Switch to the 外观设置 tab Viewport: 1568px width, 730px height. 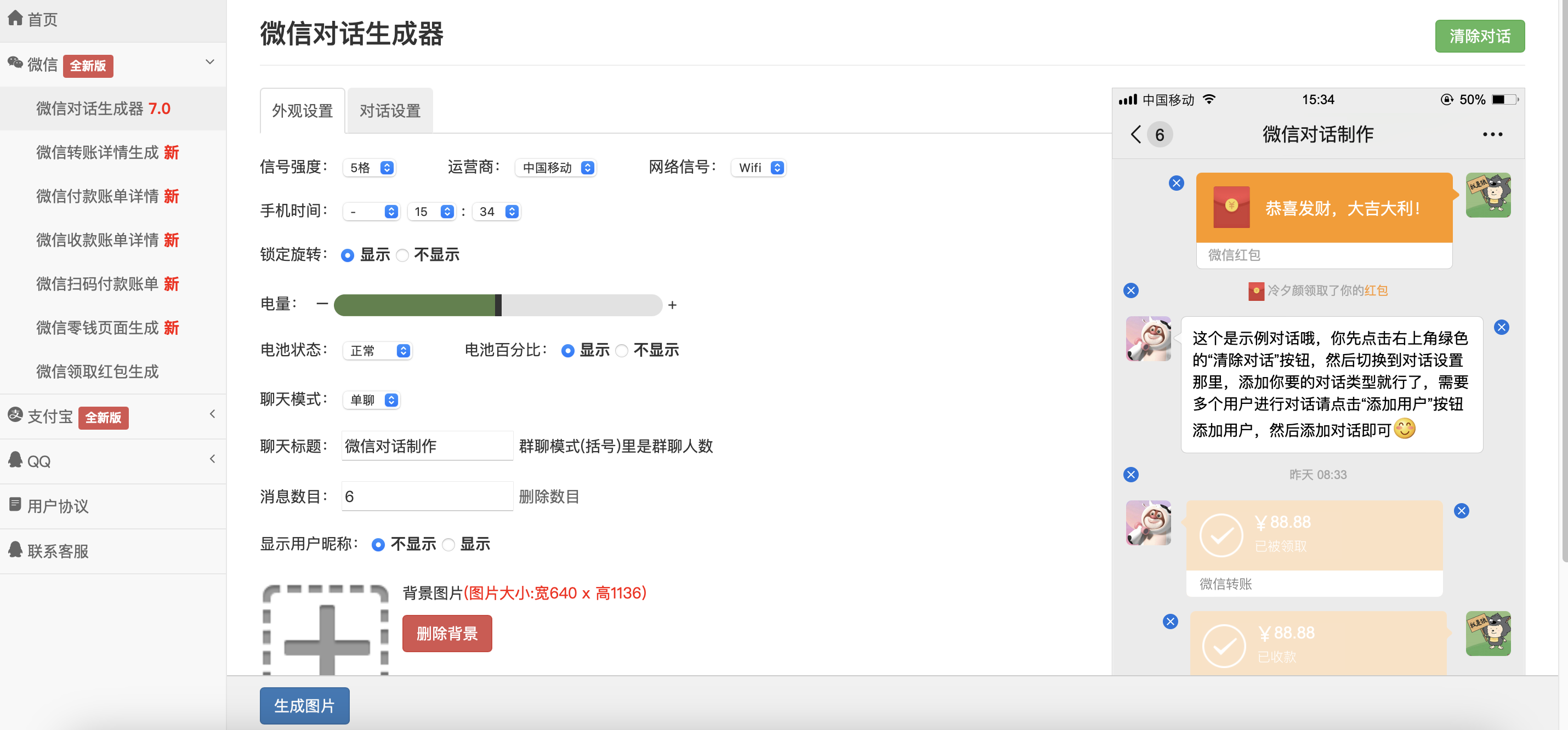tap(303, 111)
